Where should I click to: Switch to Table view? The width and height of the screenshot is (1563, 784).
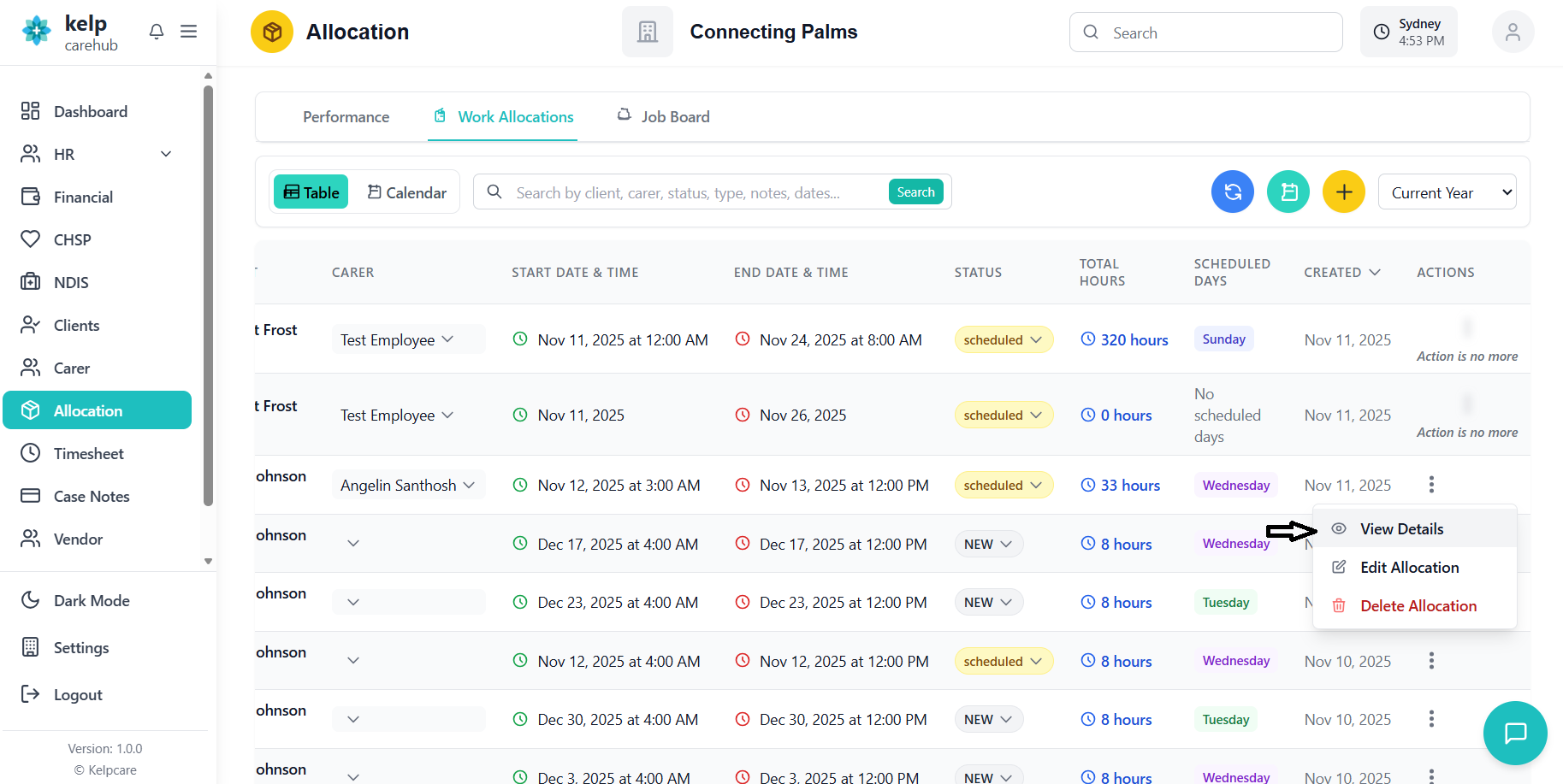pos(311,192)
